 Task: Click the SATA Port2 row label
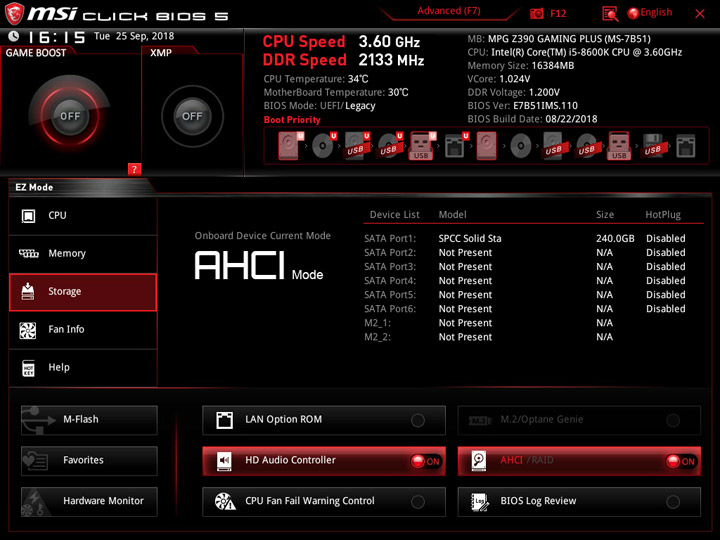click(x=390, y=253)
